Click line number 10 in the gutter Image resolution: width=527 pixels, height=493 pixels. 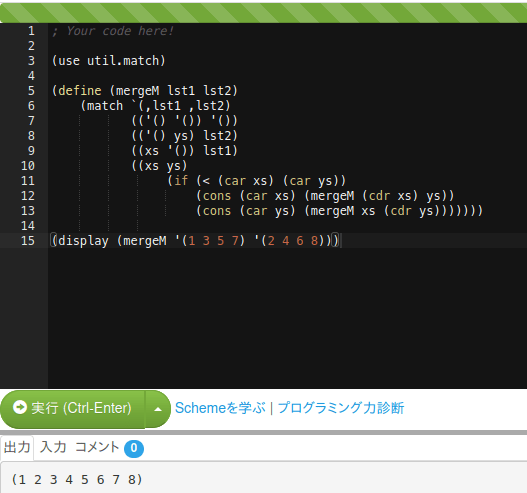click(28, 166)
